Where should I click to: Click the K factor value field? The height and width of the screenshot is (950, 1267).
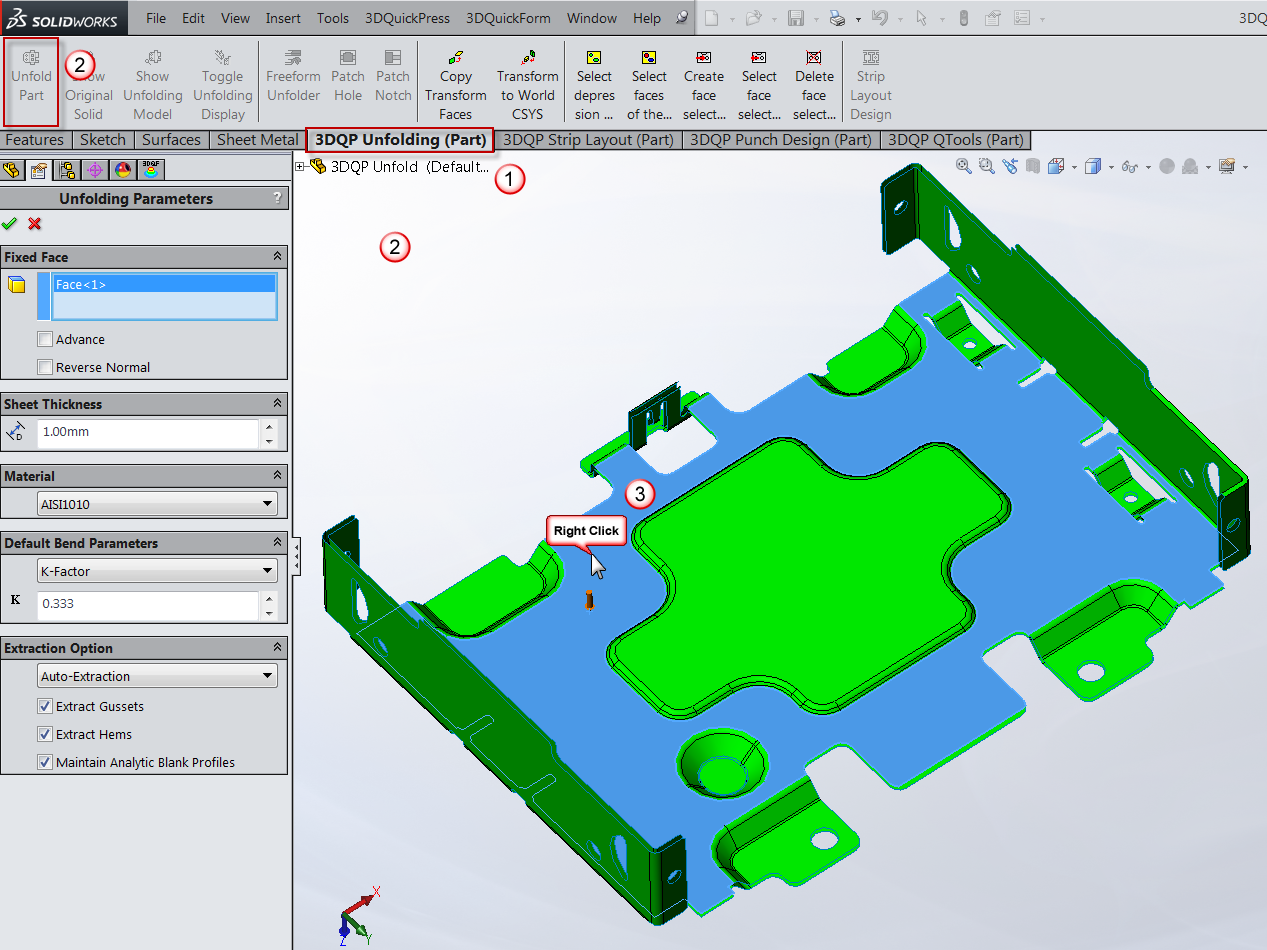(x=147, y=604)
